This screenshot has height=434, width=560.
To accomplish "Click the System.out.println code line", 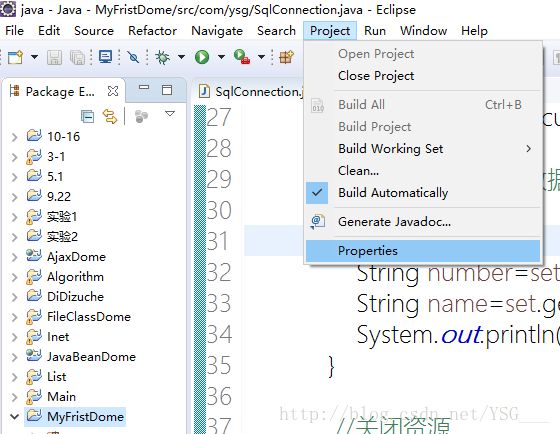I will (458, 335).
